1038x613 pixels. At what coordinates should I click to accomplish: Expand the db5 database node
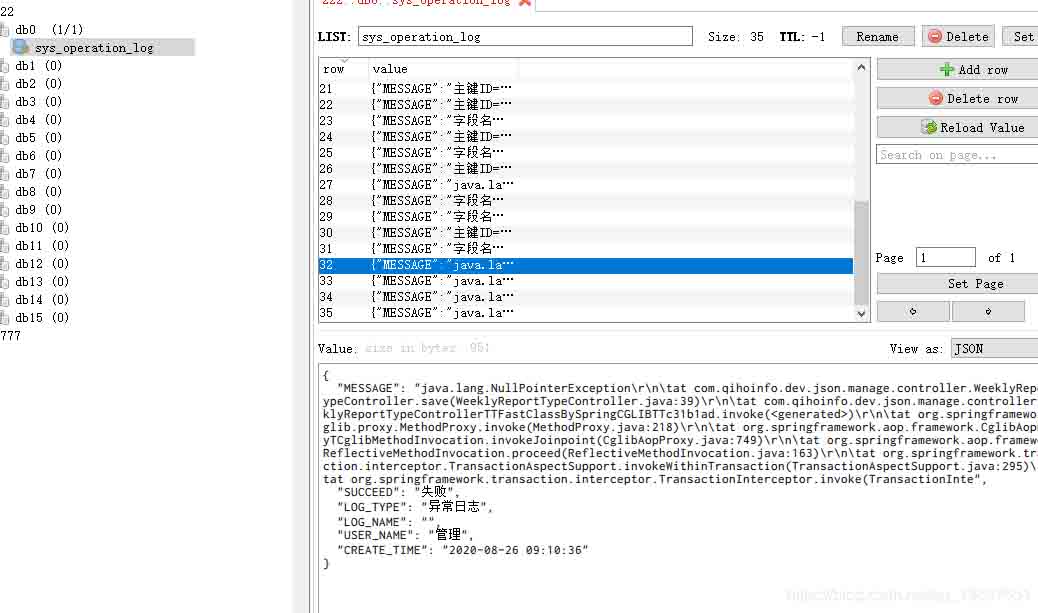pyautogui.click(x=4, y=137)
